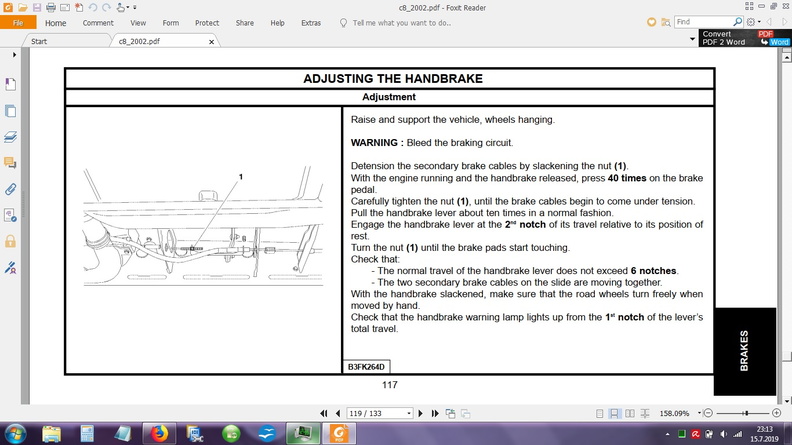Screen dimensions: 792x445
Task: Click the volume speaker tray icon
Action: click(723, 434)
